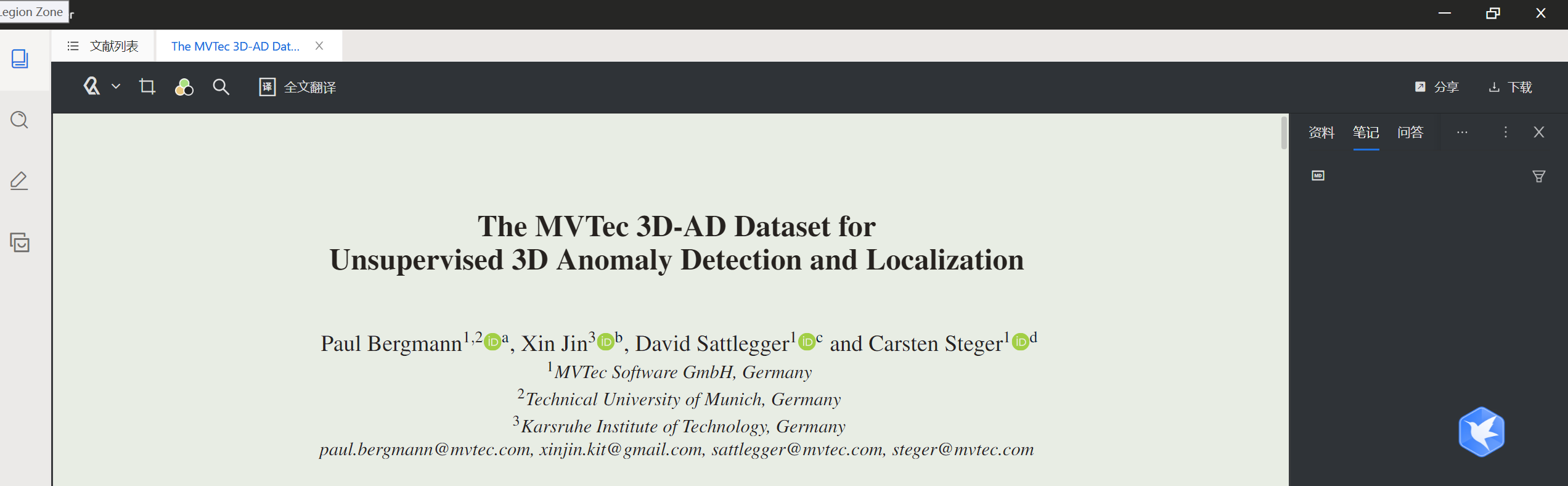Click the Legion Zone tooltip label
The height and width of the screenshot is (486, 1568).
coord(33,12)
